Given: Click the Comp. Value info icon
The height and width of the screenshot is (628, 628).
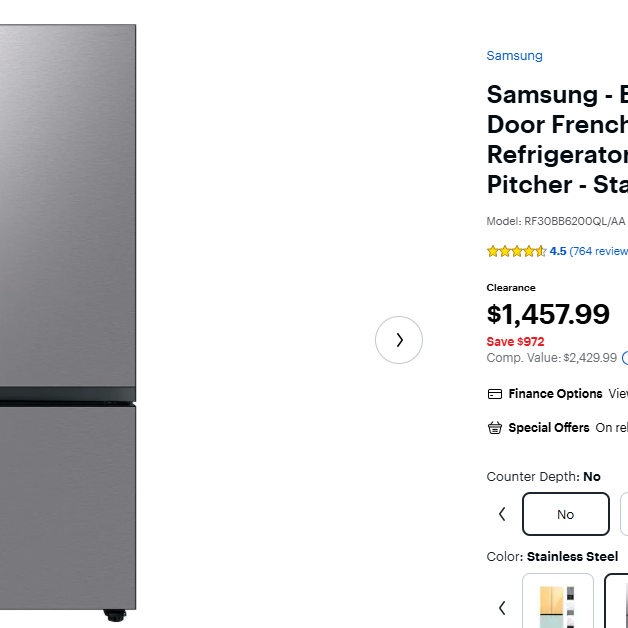Looking at the screenshot, I should pos(624,357).
